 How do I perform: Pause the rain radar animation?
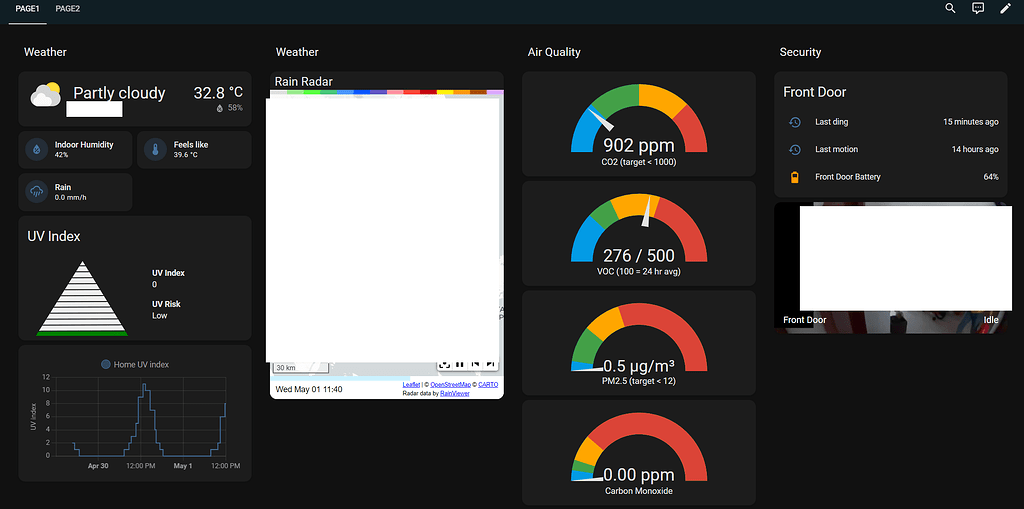click(460, 365)
